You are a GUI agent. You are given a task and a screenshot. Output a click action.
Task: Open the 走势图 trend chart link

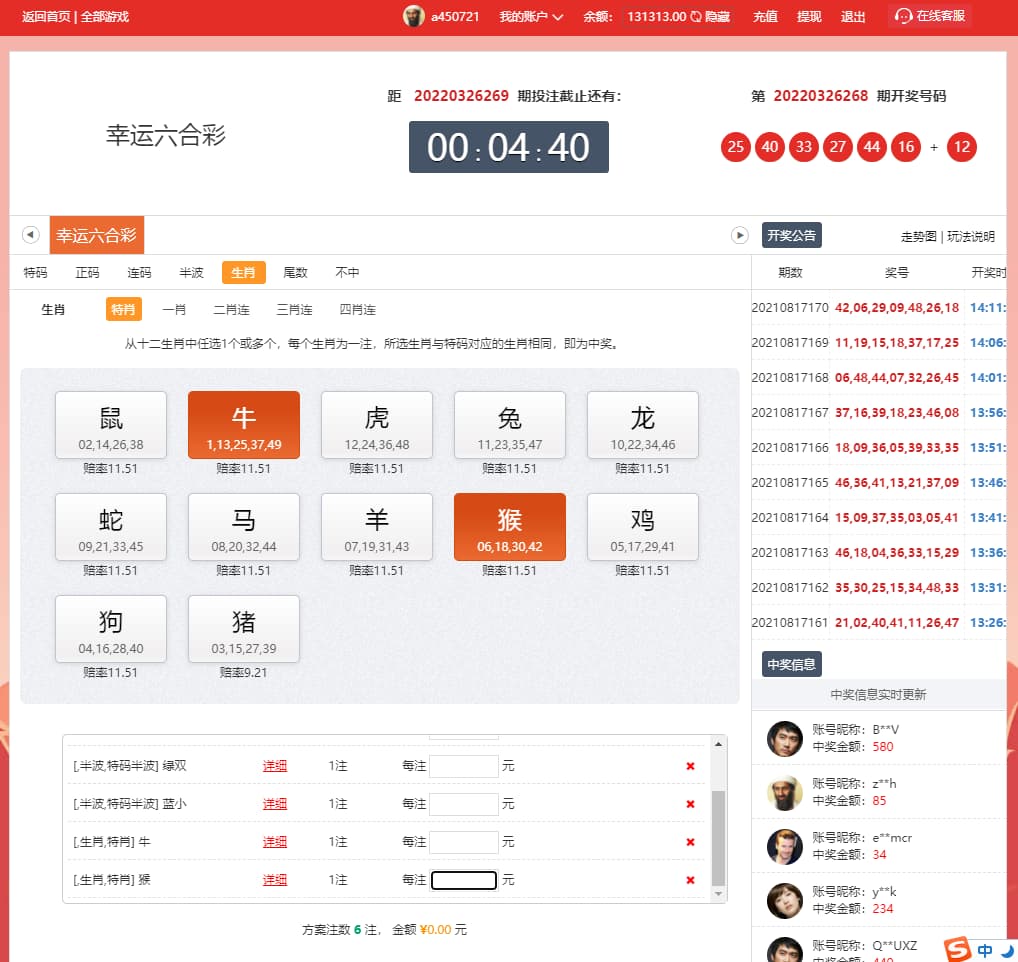click(918, 237)
